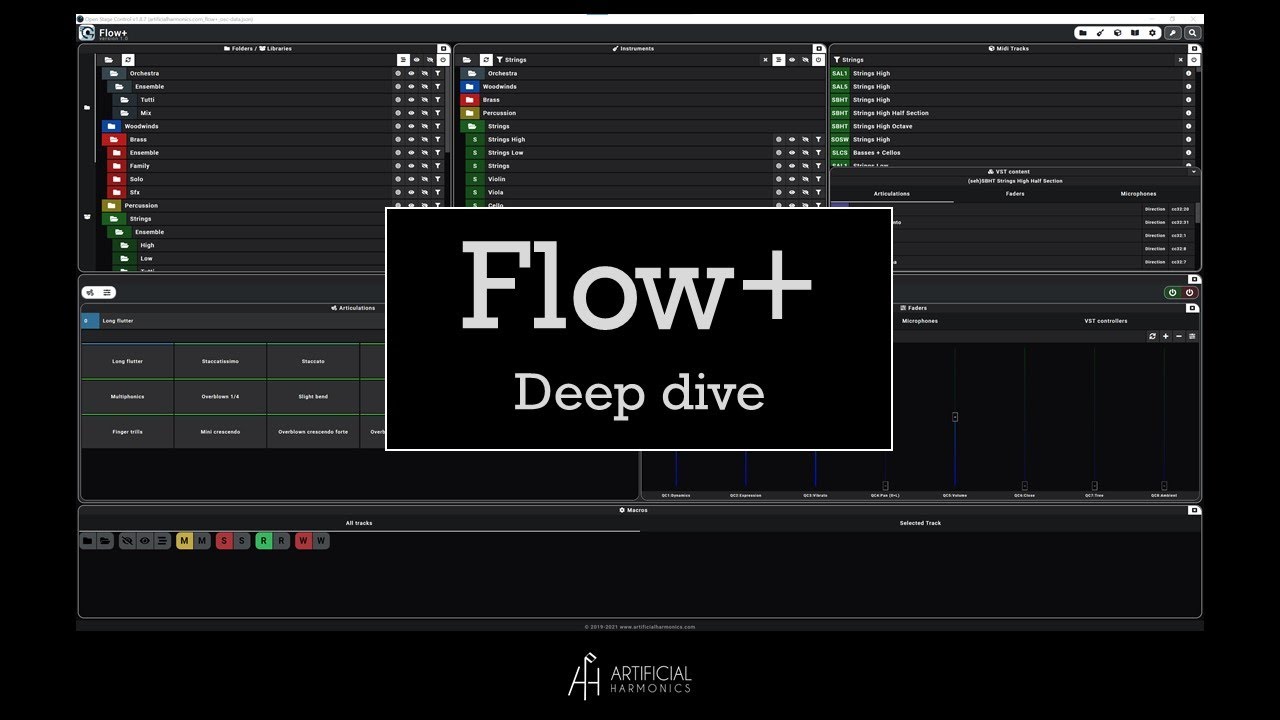
Task: Open the guitar instruments icon in top toolbar
Action: click(x=1100, y=33)
